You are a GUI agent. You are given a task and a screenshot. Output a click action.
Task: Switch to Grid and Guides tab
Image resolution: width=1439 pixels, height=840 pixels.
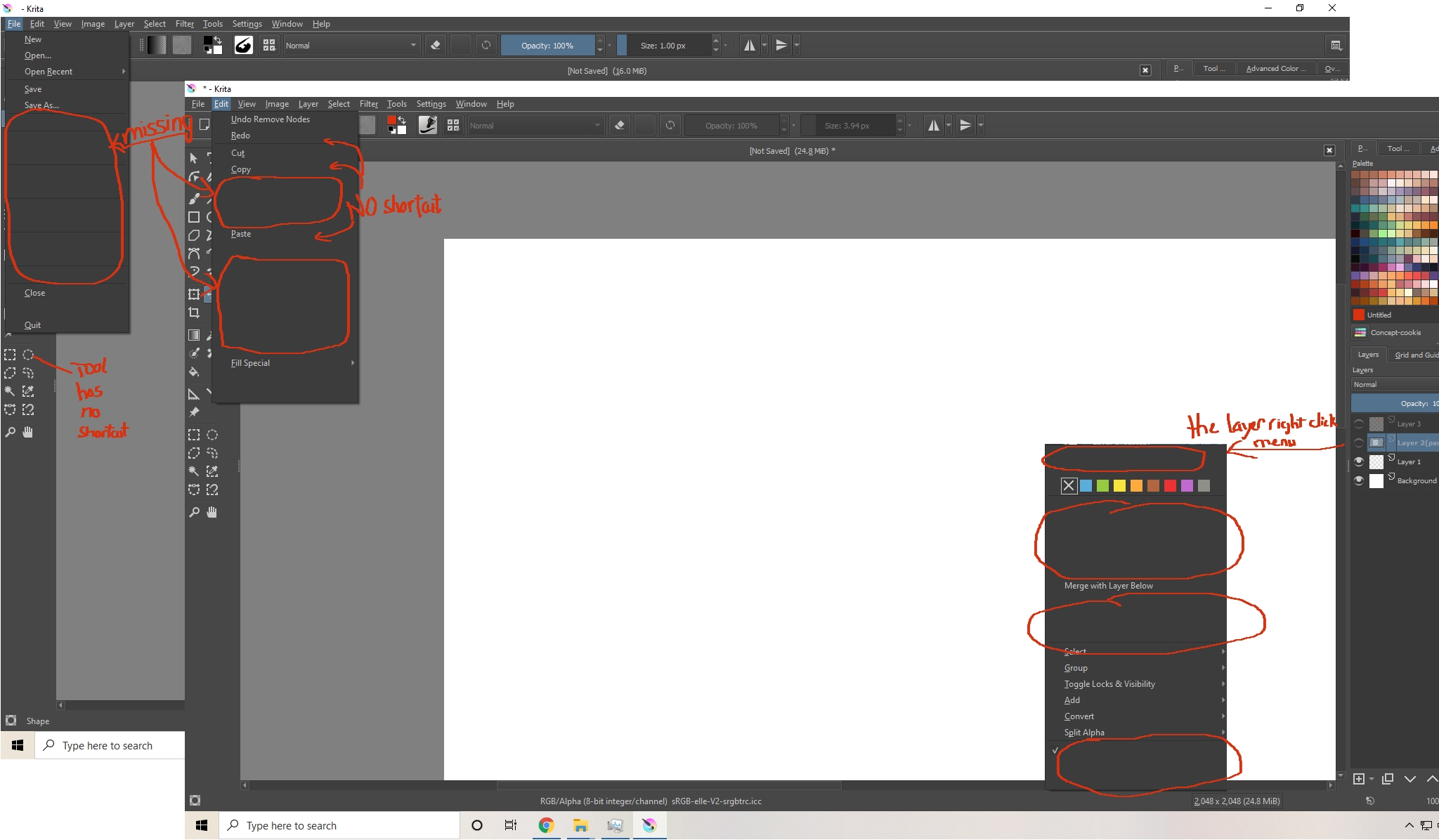click(x=1415, y=355)
